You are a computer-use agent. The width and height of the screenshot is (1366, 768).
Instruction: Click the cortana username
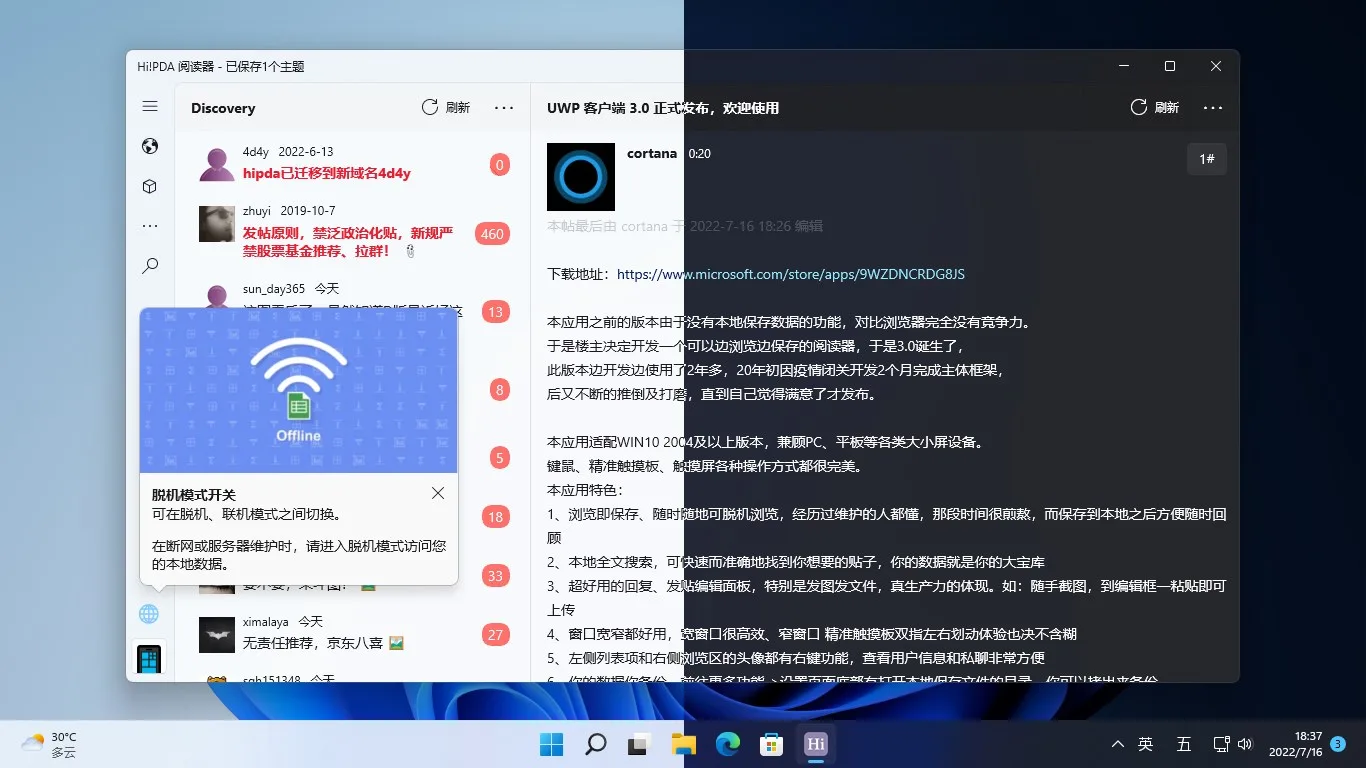coord(652,154)
